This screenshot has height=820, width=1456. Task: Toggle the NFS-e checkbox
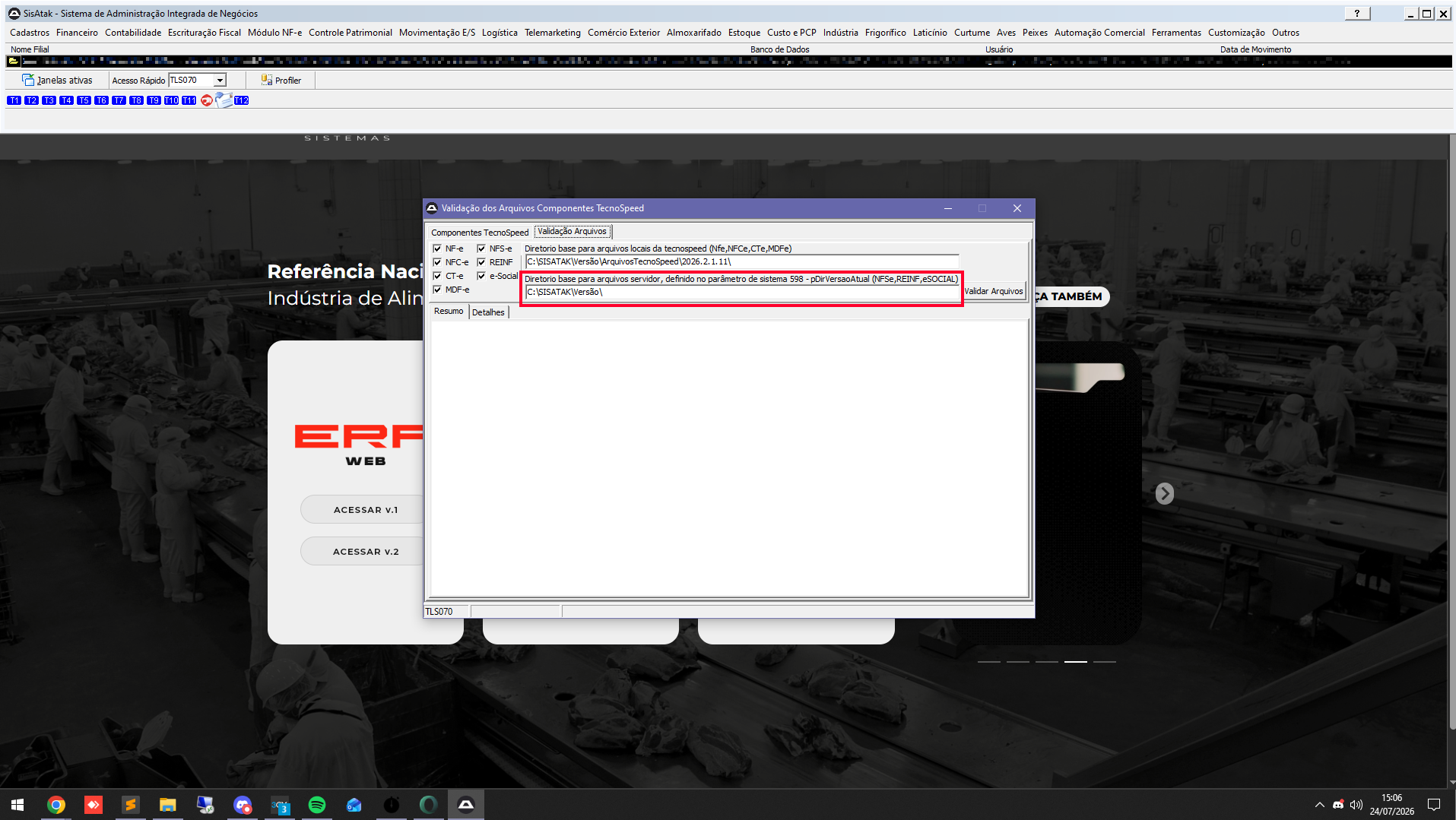tap(481, 249)
